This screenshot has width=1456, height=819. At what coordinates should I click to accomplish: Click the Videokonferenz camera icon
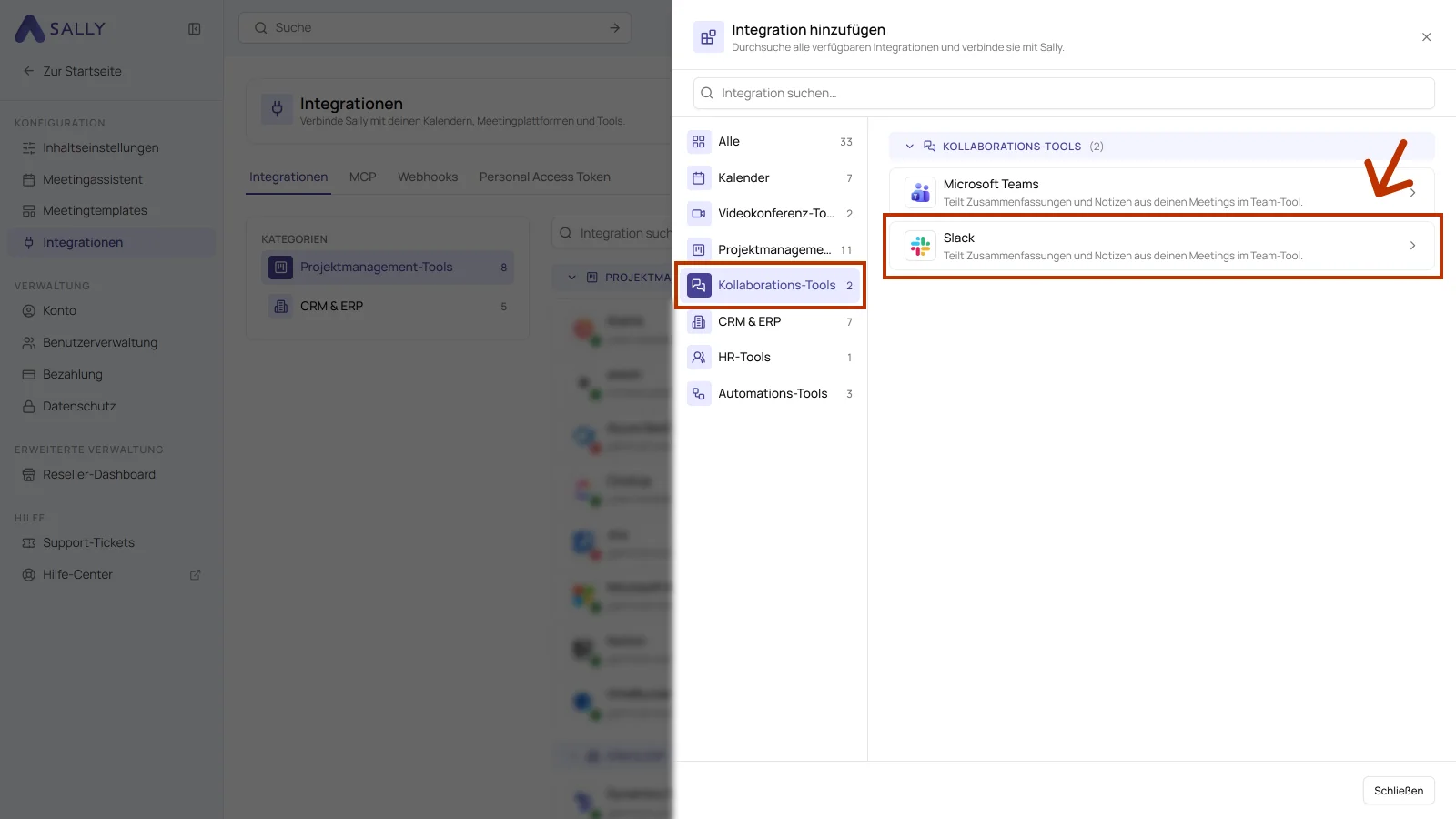[699, 214]
